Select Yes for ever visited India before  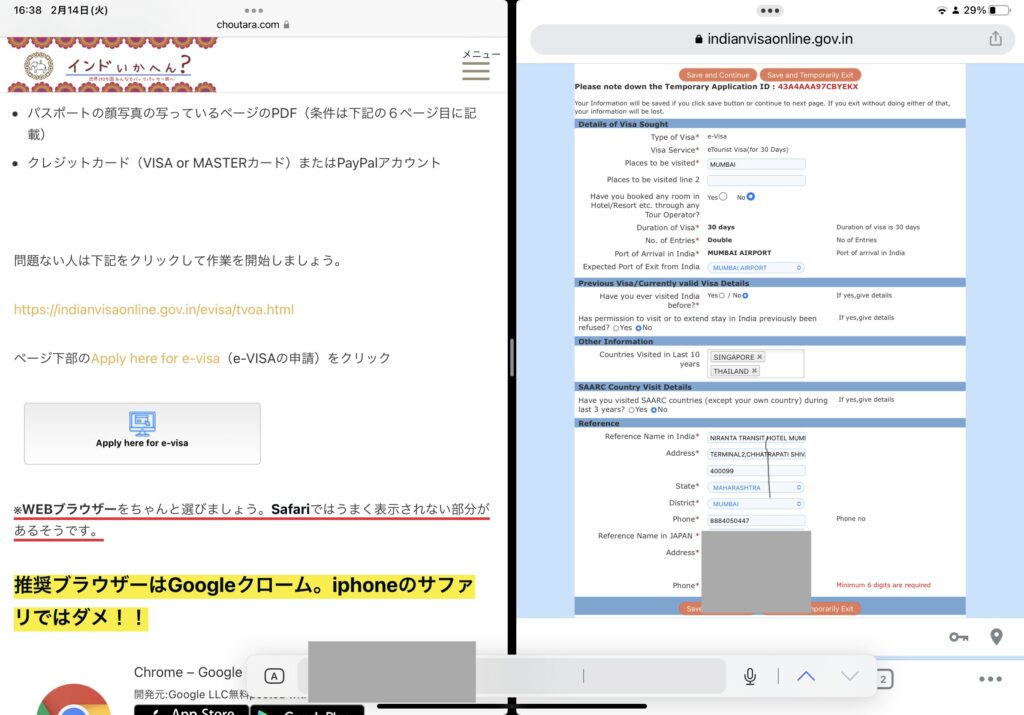(723, 296)
